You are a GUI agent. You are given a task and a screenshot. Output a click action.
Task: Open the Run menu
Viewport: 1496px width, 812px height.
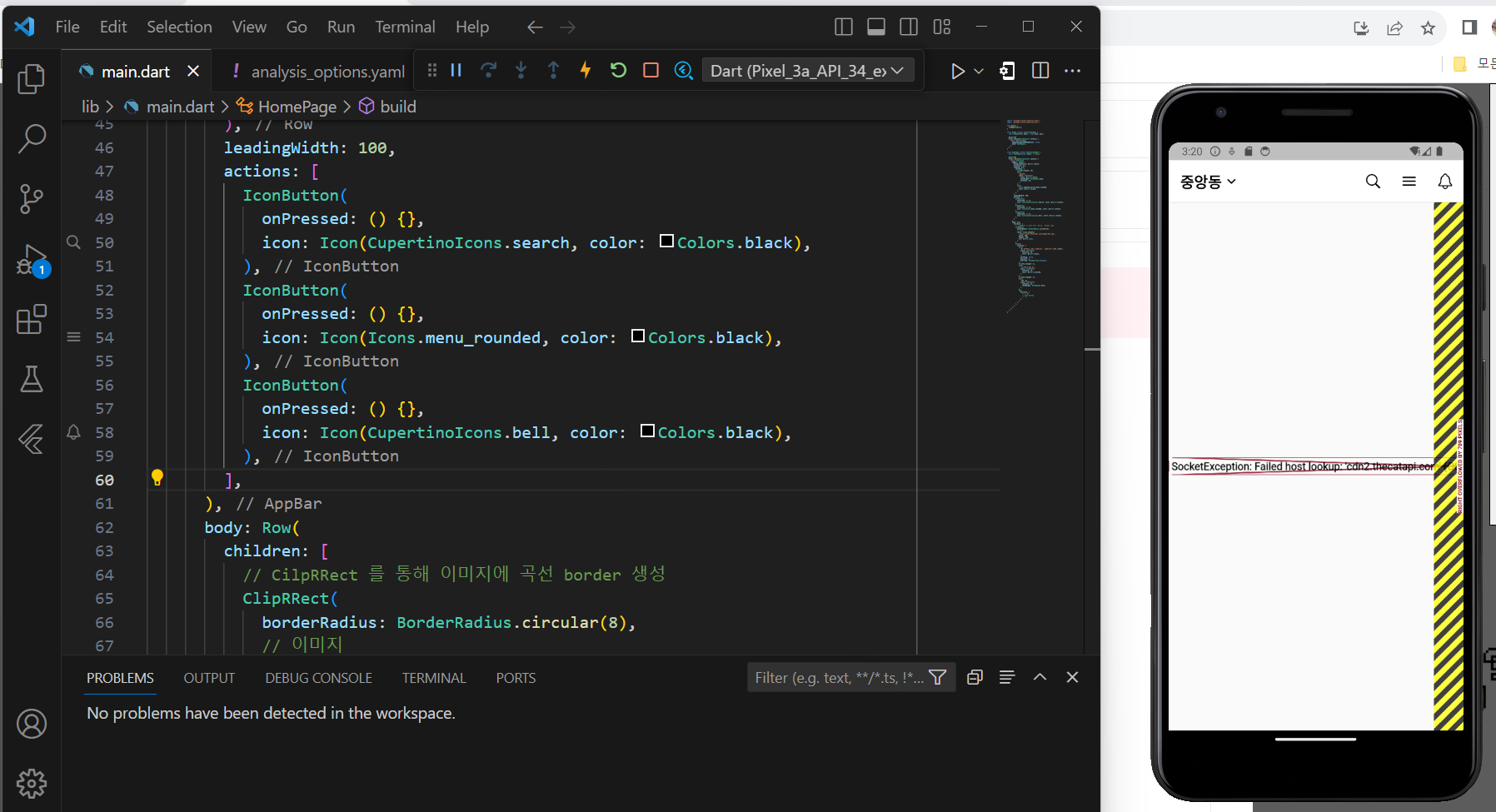(x=341, y=27)
